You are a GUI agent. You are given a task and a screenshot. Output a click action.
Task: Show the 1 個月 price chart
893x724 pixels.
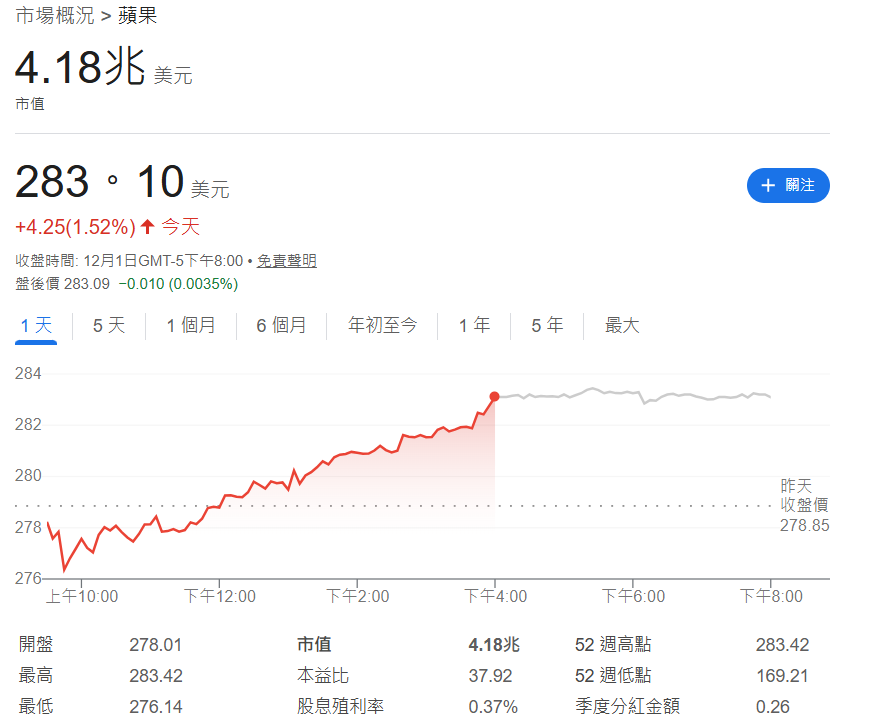click(191, 325)
